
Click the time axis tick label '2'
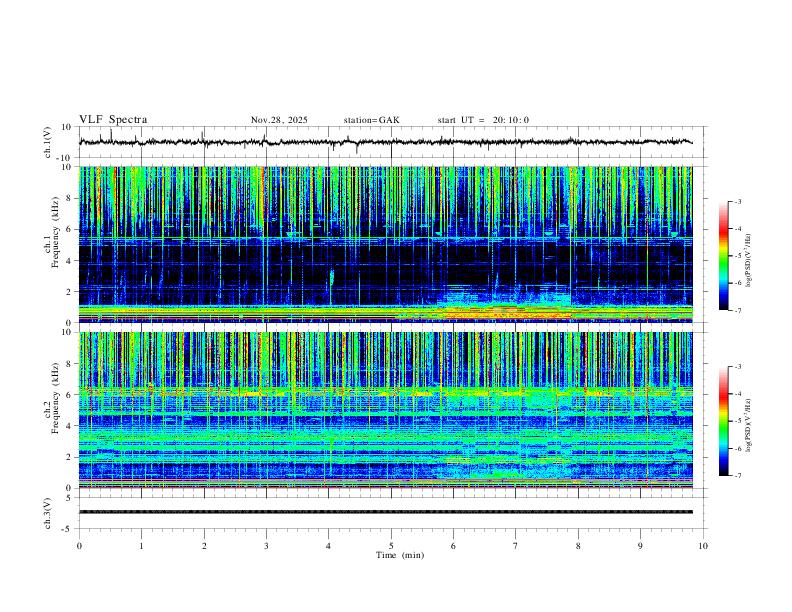click(204, 546)
